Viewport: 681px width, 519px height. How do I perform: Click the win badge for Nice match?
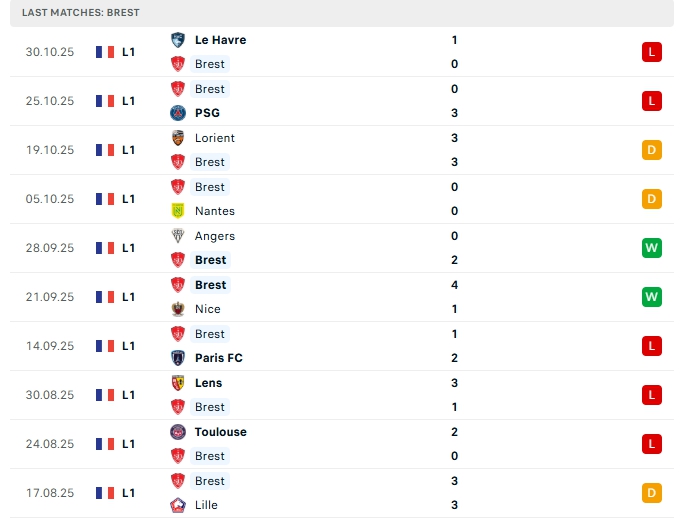652,297
